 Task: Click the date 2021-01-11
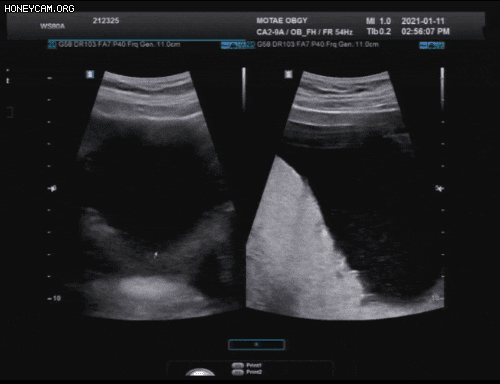tap(423, 21)
